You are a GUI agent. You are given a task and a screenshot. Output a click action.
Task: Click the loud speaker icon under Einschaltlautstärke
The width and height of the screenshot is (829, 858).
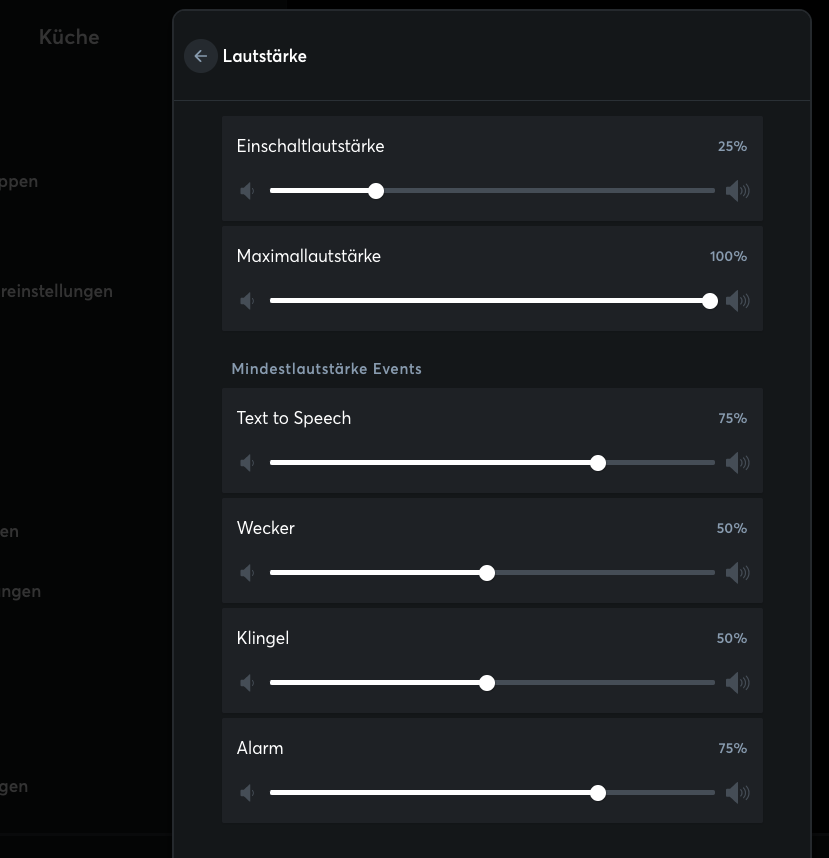pyautogui.click(x=737, y=191)
